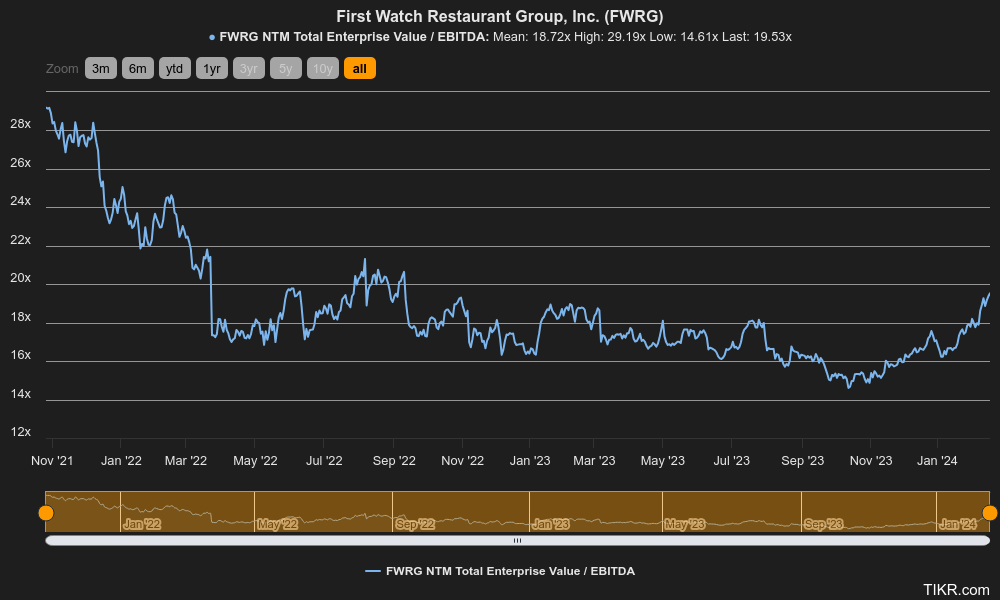Click the Nov '21 axis label
The height and width of the screenshot is (600, 1000).
51,461
